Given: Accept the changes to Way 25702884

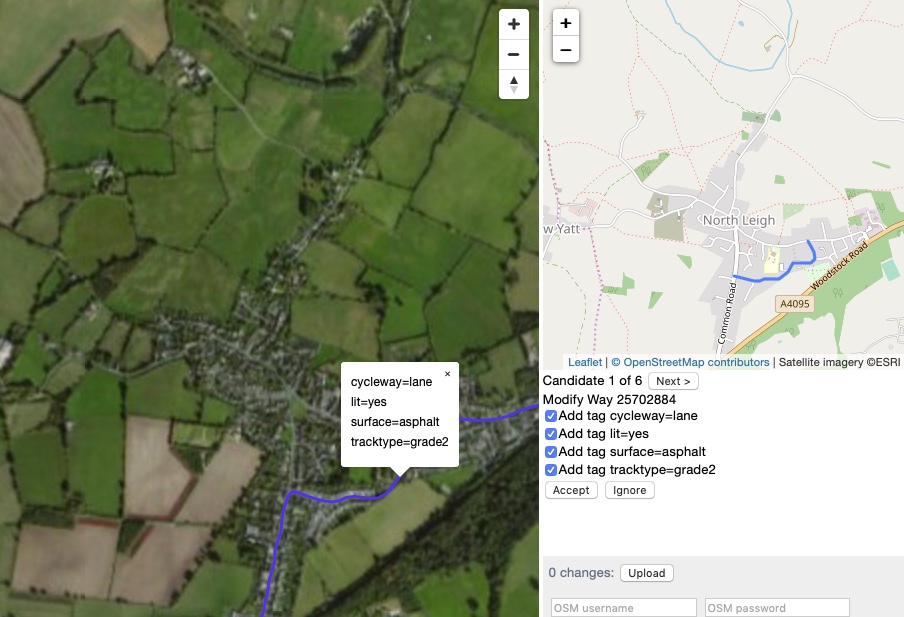Looking at the screenshot, I should pos(570,489).
